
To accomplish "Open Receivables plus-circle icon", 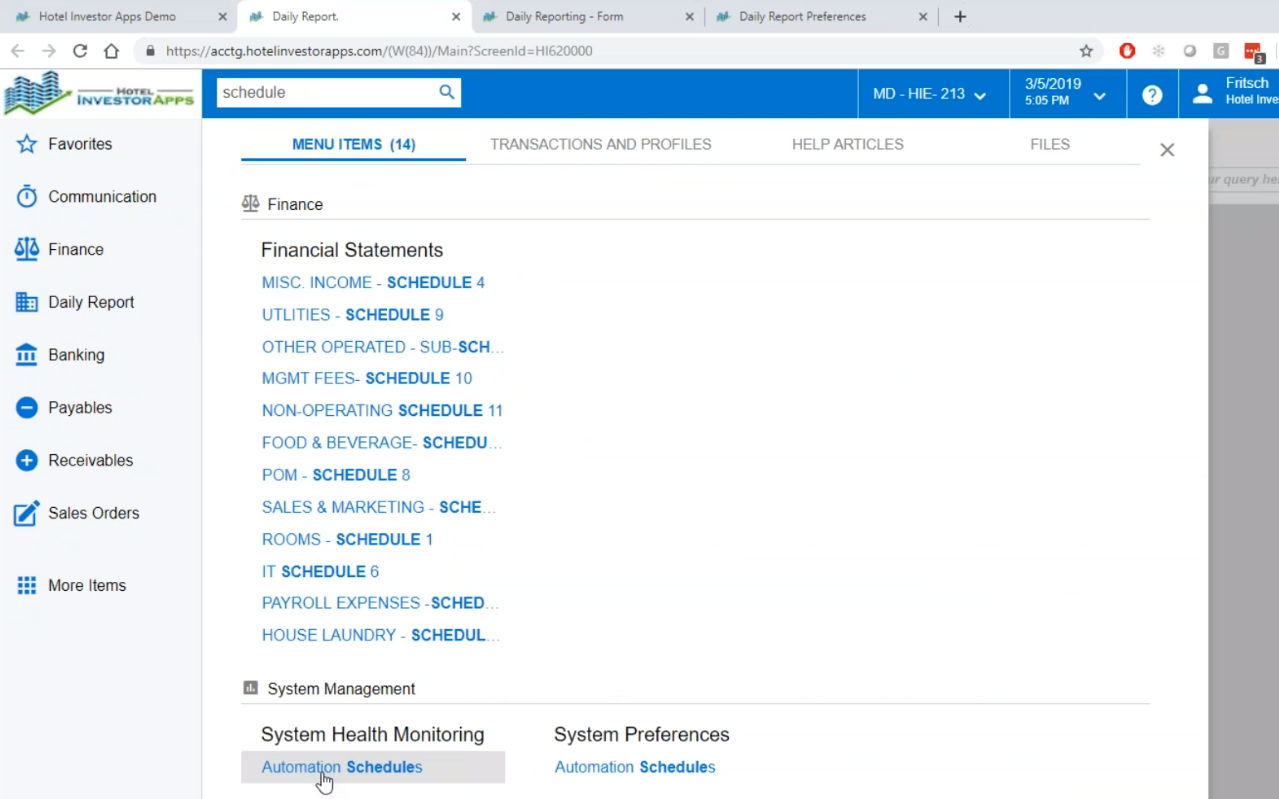I will (27, 460).
